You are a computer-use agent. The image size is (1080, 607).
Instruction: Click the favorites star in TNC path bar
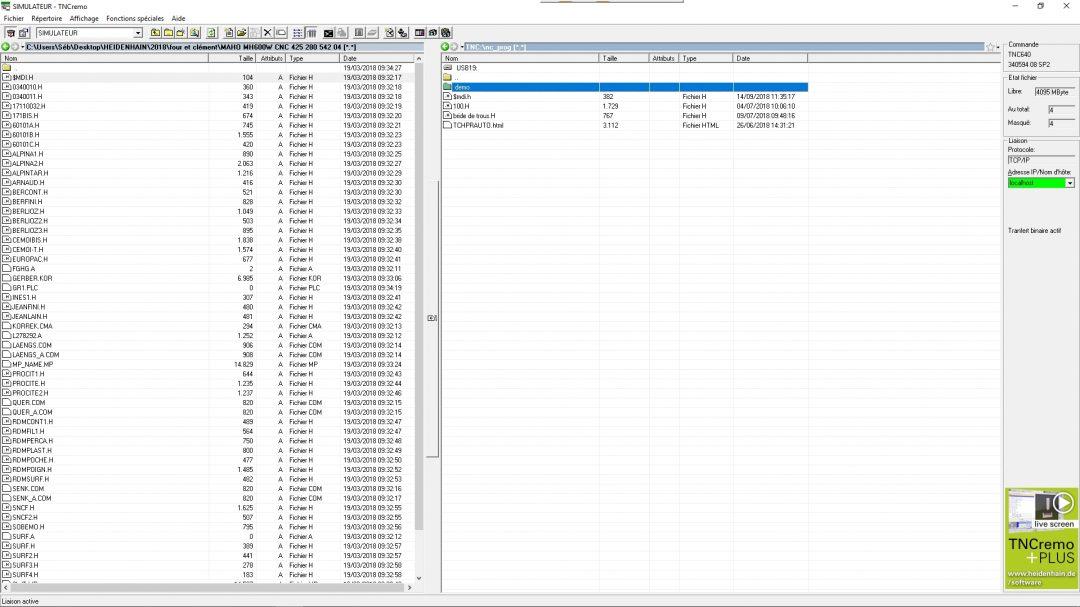[x=990, y=48]
